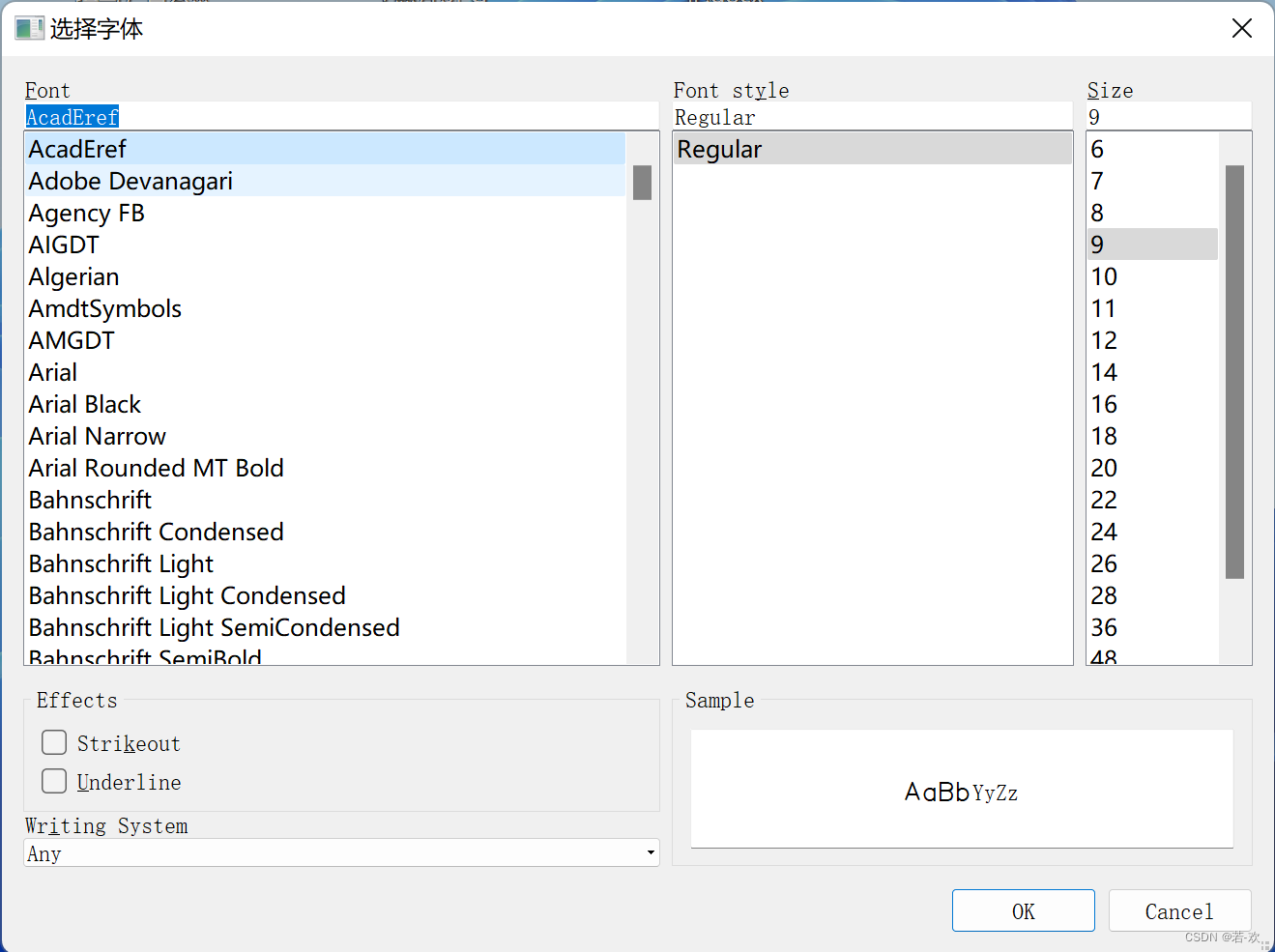Click the Font name input field
The height and width of the screenshot is (952, 1275).
(x=341, y=117)
